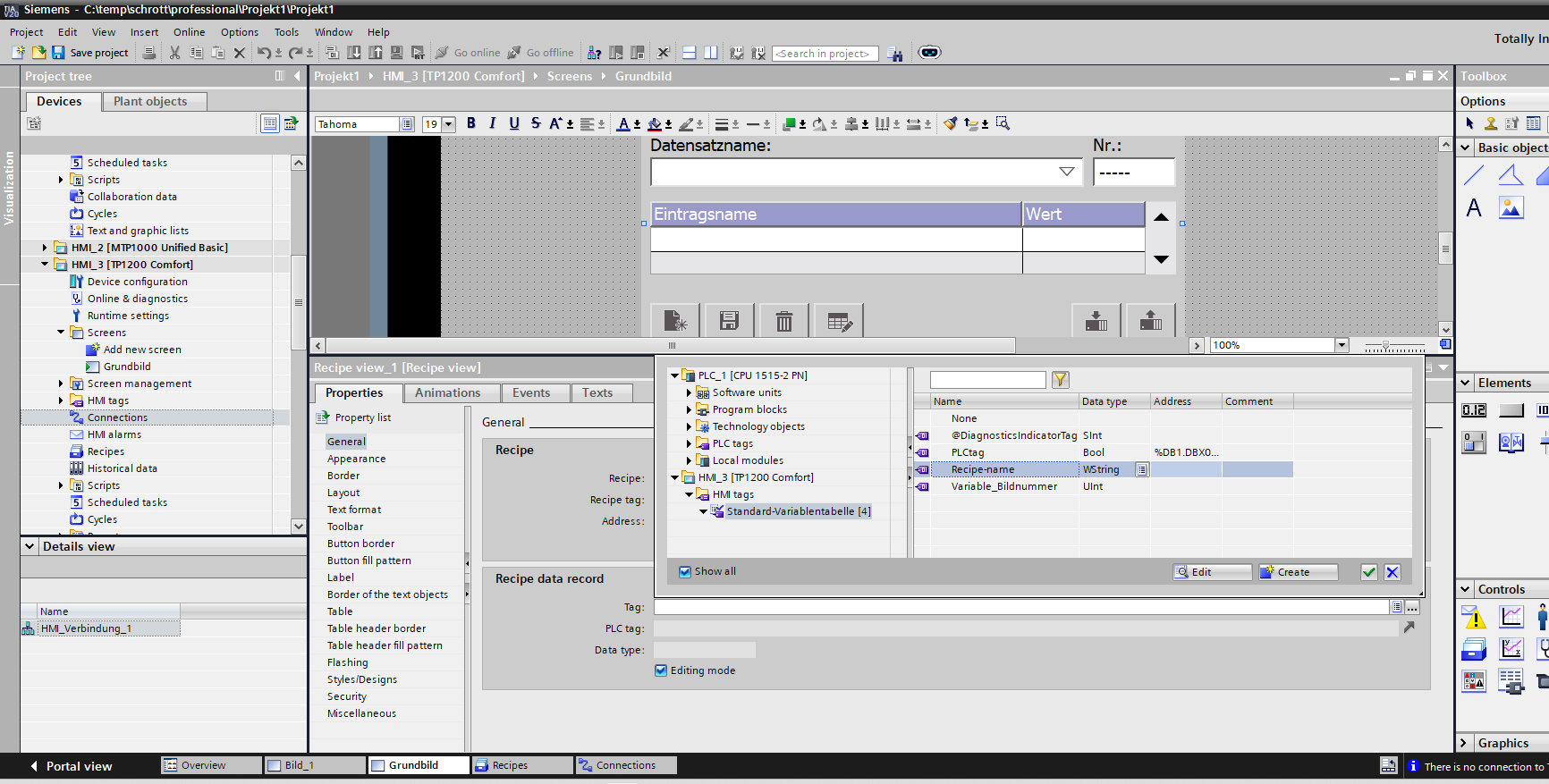The height and width of the screenshot is (784, 1549).
Task: Select the Text field tool in Toolbox
Action: coord(1474,208)
